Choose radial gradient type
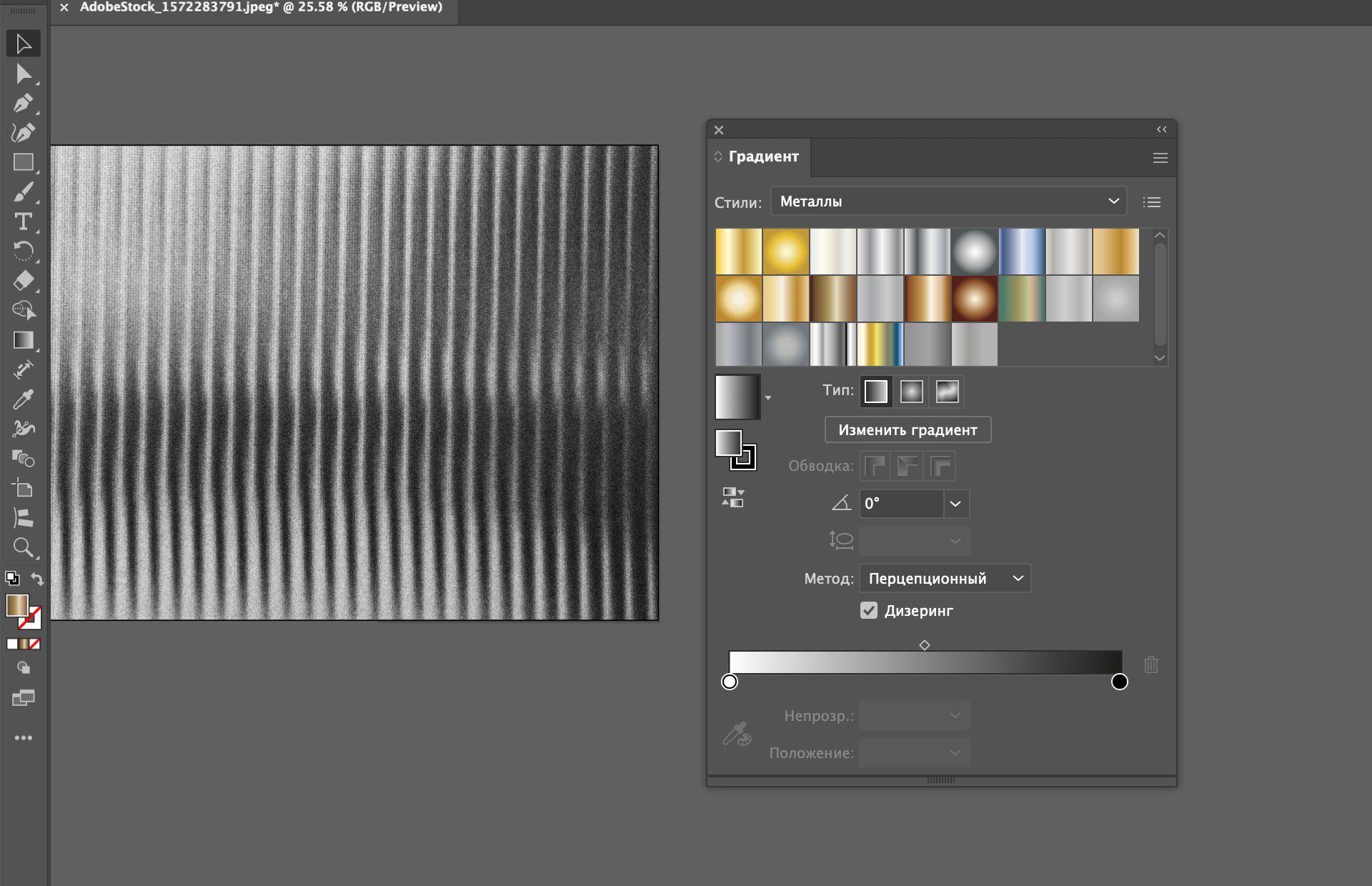1372x886 pixels. [x=911, y=392]
